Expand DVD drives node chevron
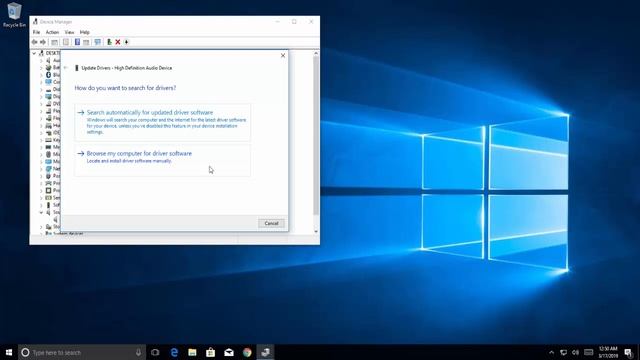This screenshot has width=640, height=360. tap(41, 104)
